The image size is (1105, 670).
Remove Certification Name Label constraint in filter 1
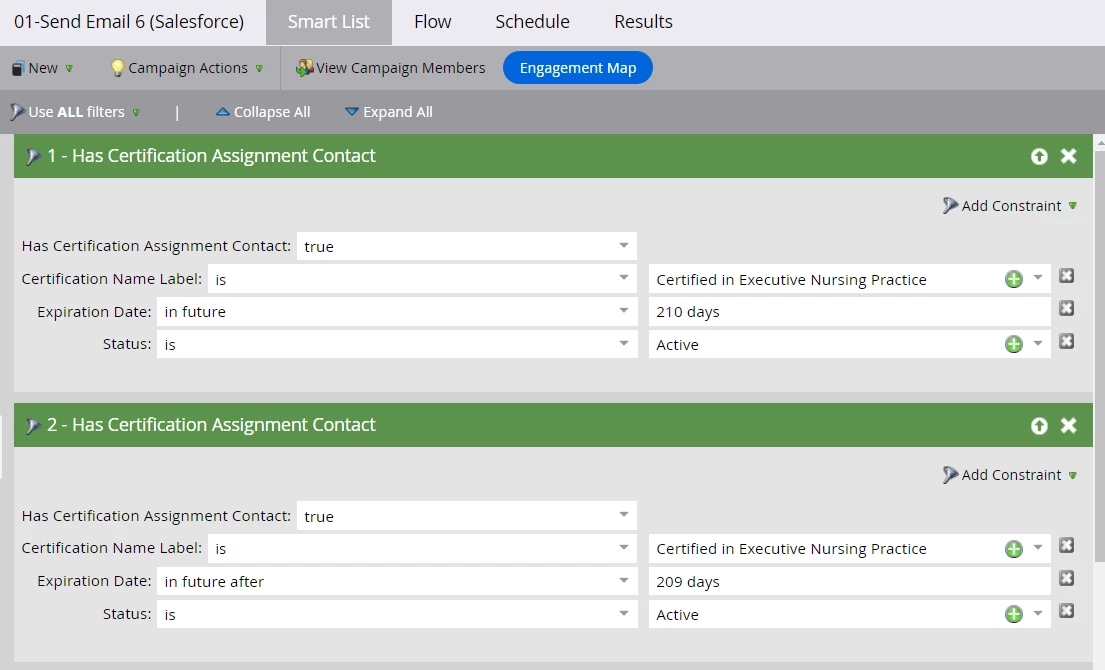pos(1066,276)
